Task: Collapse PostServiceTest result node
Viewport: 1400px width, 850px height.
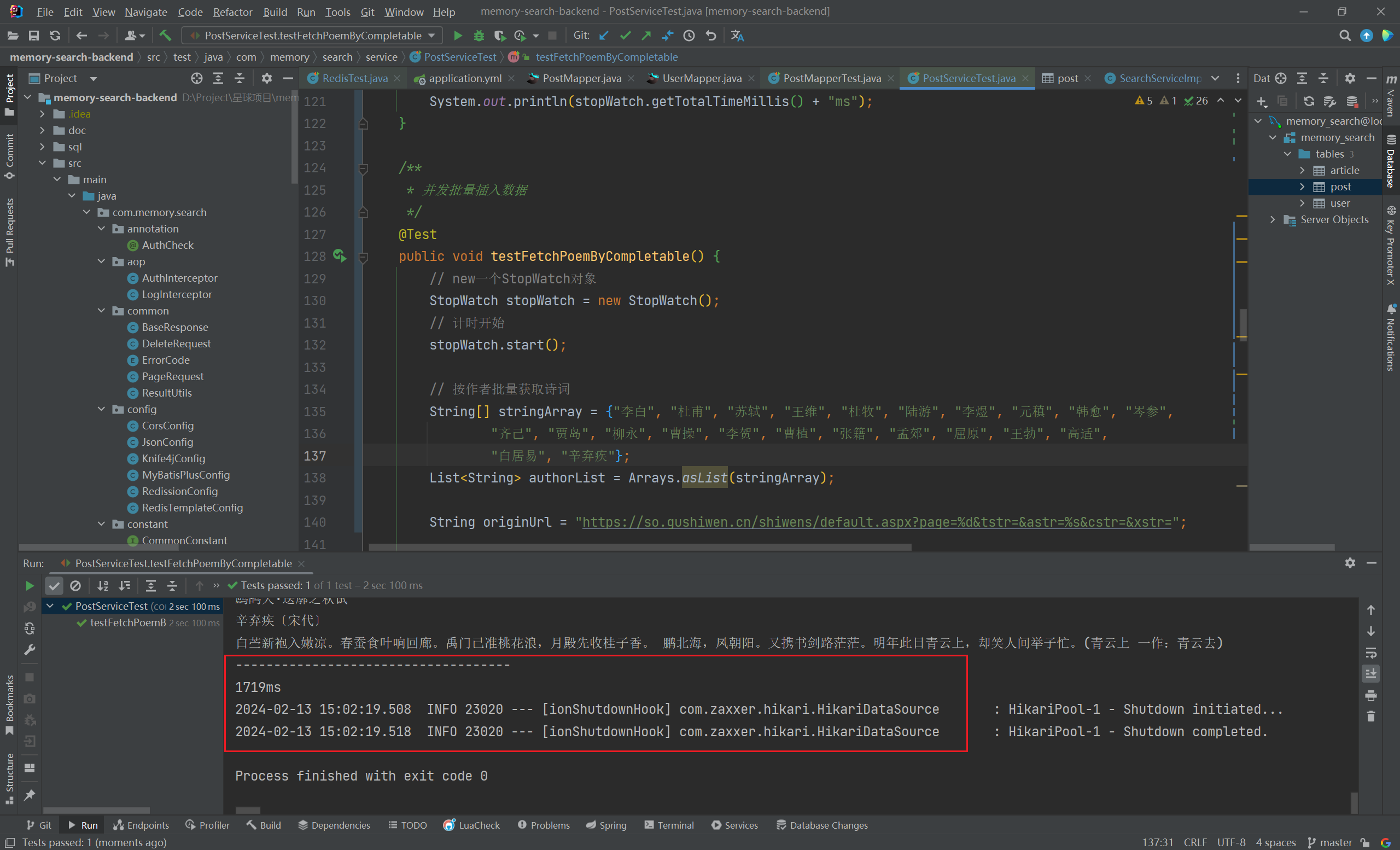Action: (50, 606)
